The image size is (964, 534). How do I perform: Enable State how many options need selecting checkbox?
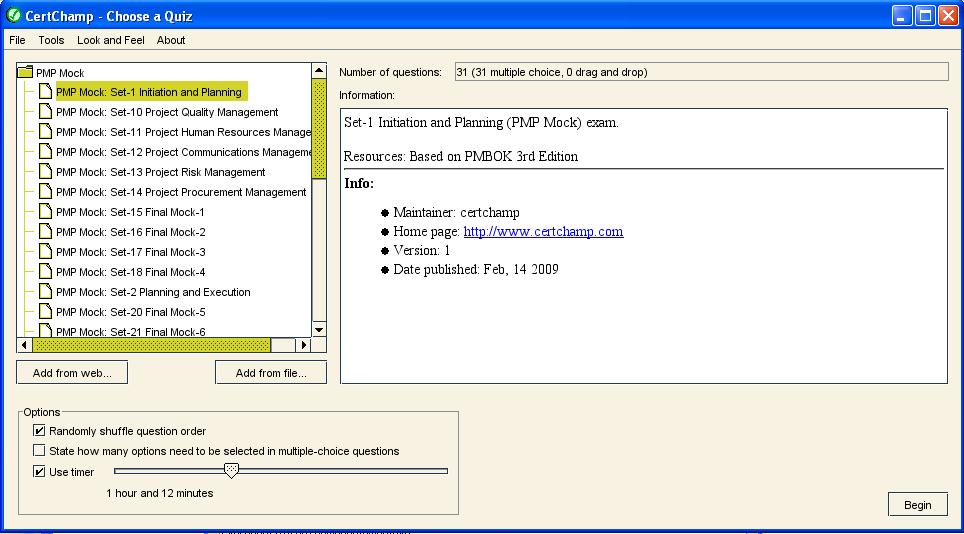(40, 451)
